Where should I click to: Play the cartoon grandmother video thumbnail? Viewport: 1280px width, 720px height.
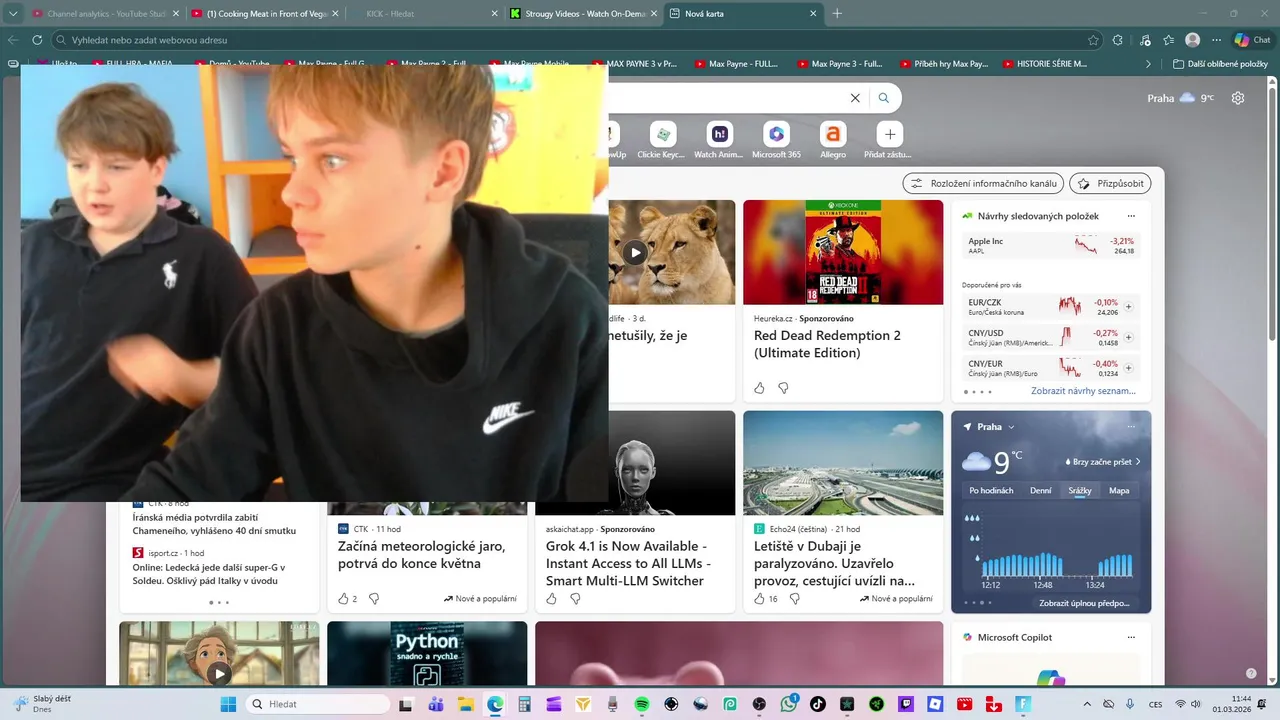coord(219,673)
